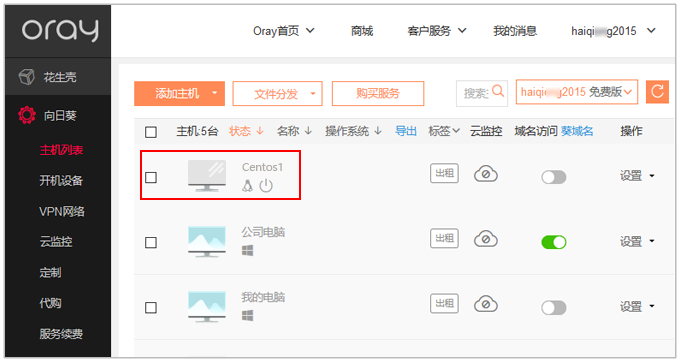Click the 我的电脑 monitor thumbnail
This screenshot has height=362, width=680.
tap(207, 307)
